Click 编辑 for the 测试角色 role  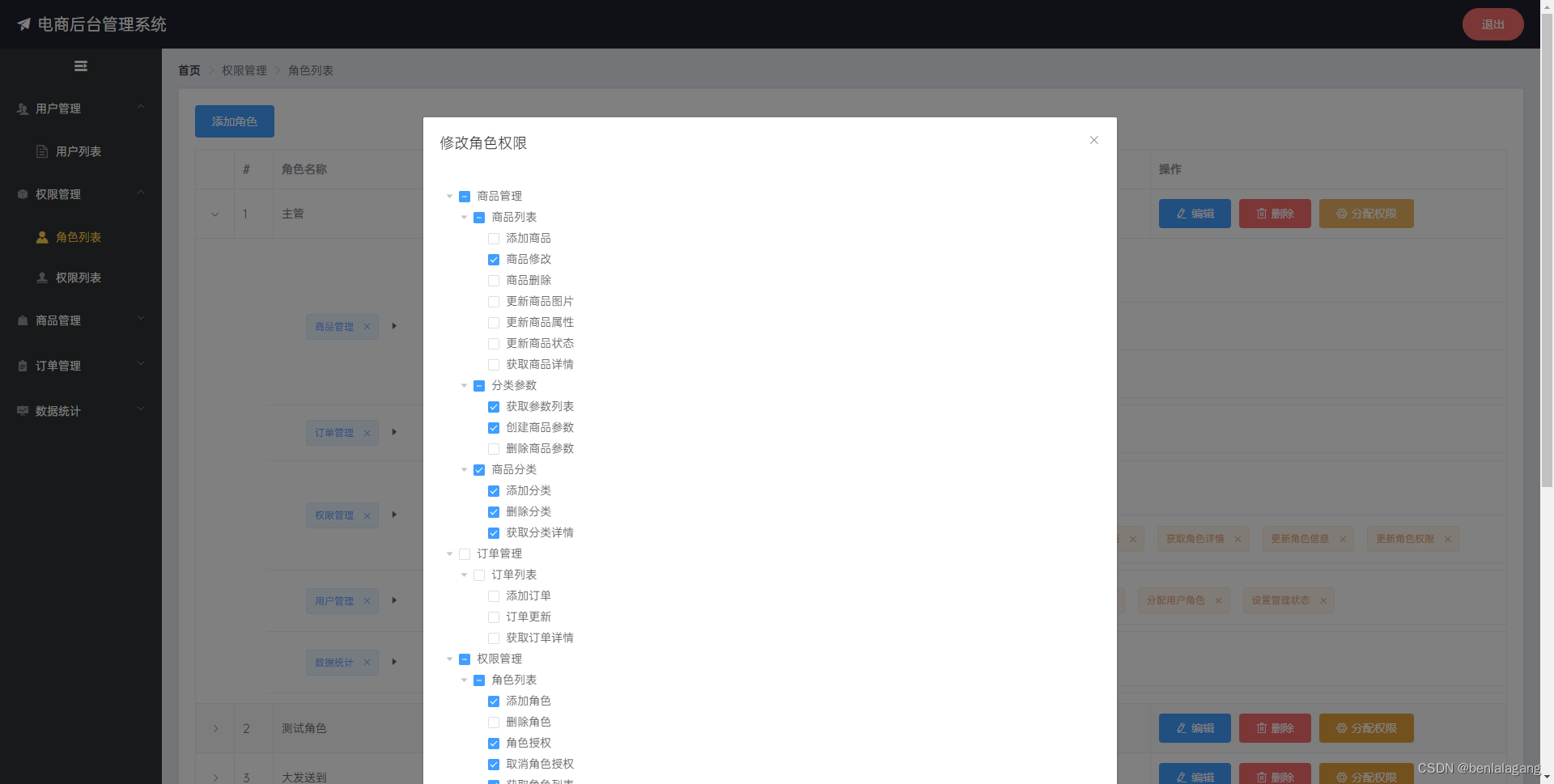(1195, 728)
